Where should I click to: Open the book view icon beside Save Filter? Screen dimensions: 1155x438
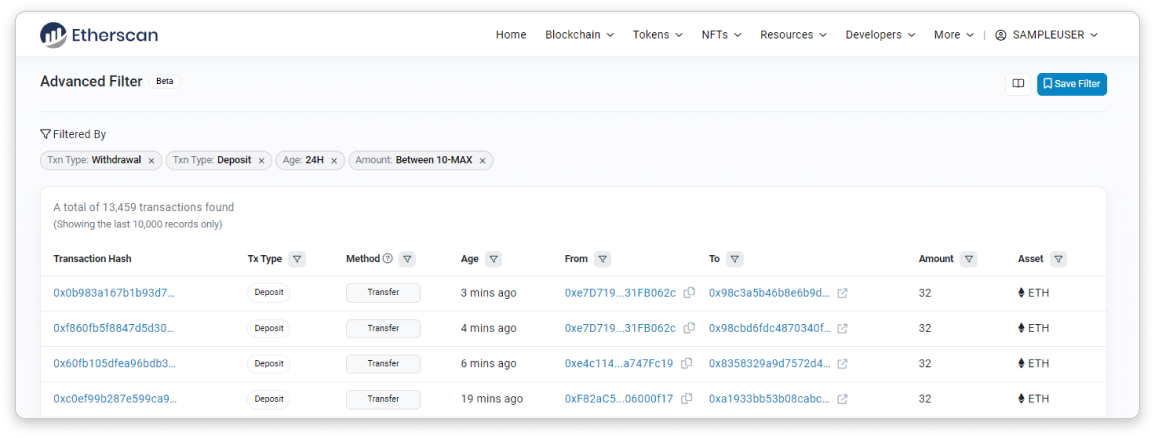[1018, 84]
